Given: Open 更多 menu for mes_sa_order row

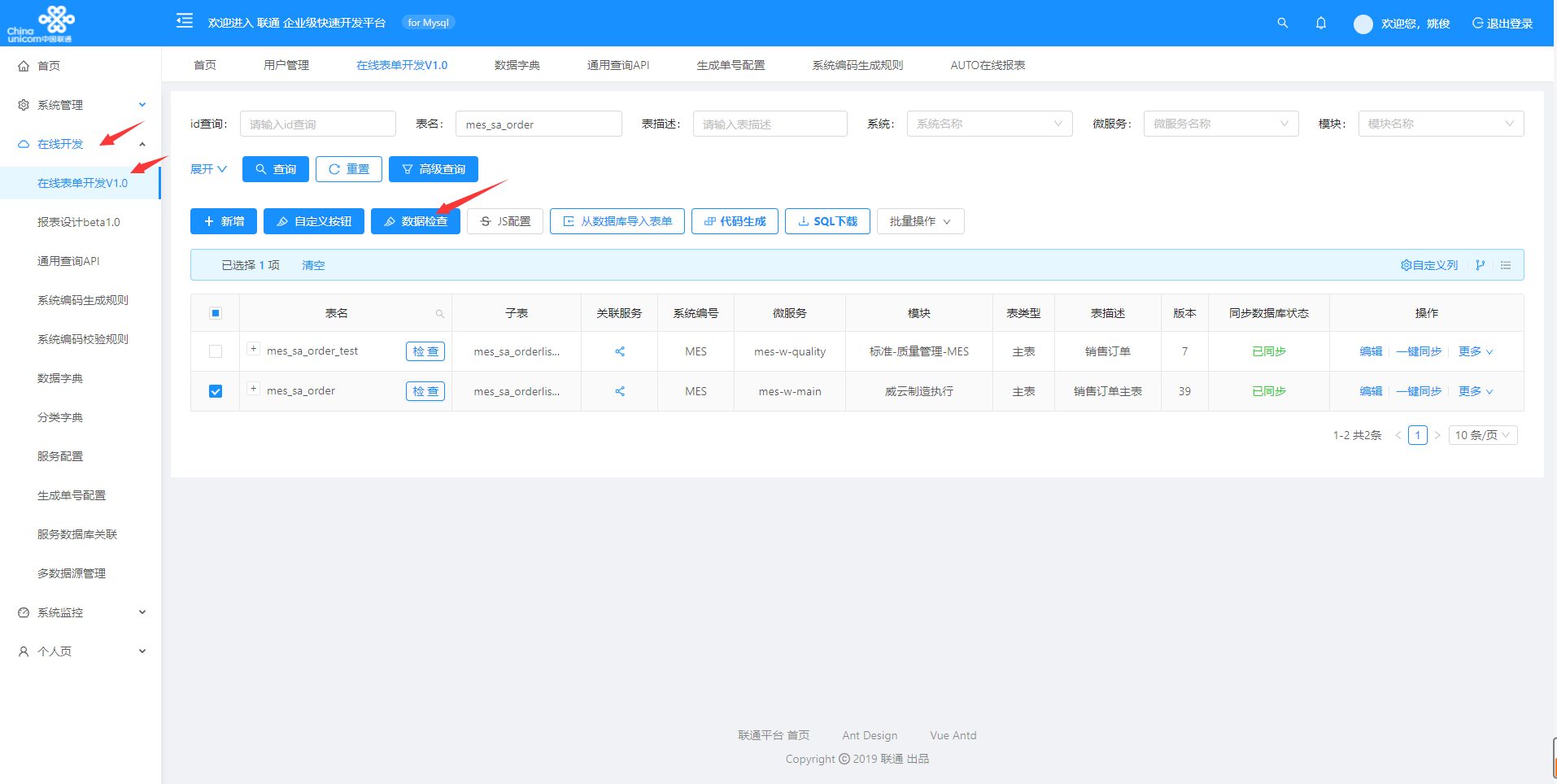Looking at the screenshot, I should pyautogui.click(x=1476, y=391).
